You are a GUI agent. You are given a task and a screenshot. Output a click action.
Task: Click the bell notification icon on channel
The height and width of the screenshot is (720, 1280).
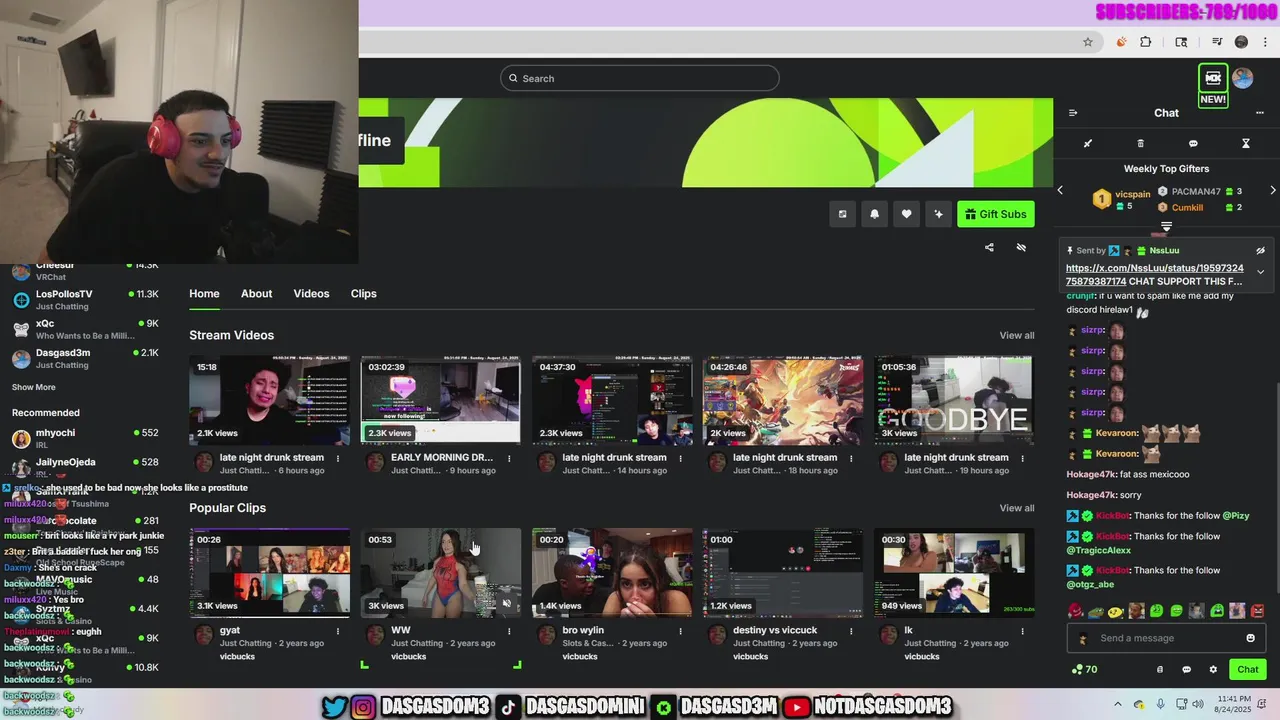pos(874,214)
